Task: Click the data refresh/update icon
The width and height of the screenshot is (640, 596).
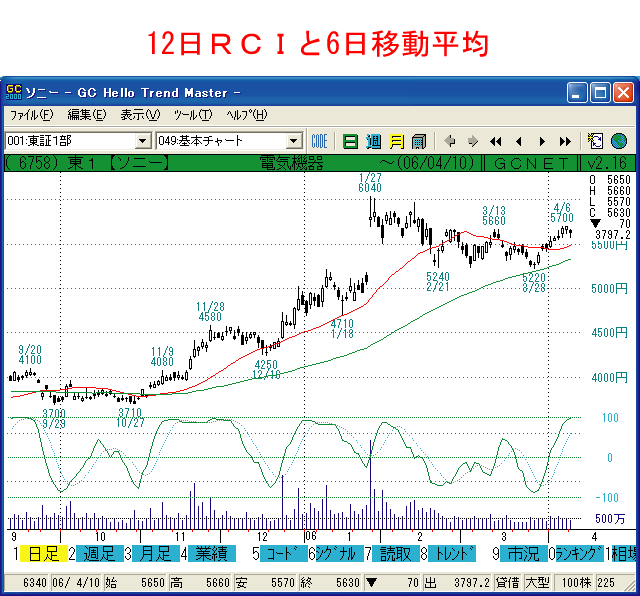Action: tap(595, 141)
